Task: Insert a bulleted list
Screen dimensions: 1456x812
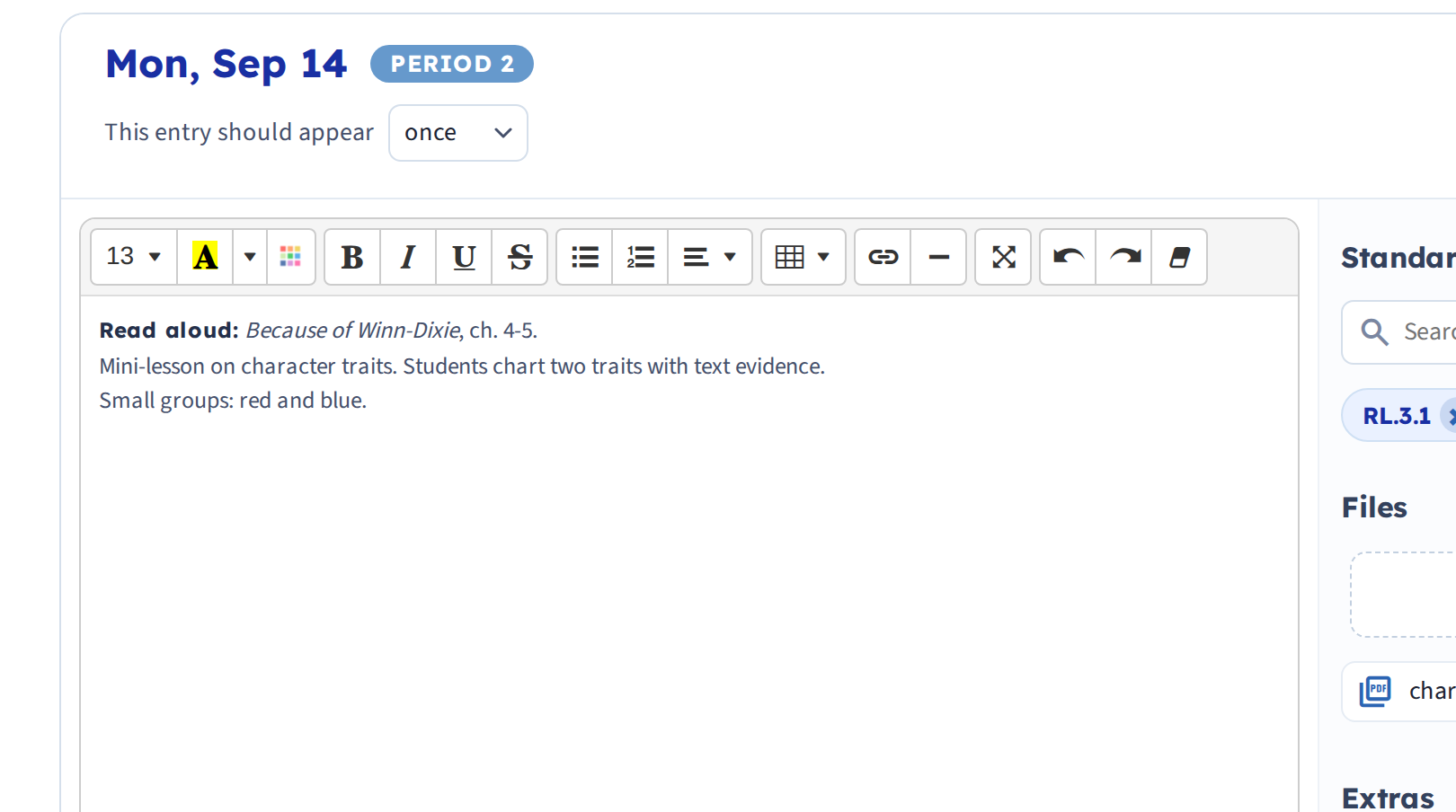Action: coord(584,257)
